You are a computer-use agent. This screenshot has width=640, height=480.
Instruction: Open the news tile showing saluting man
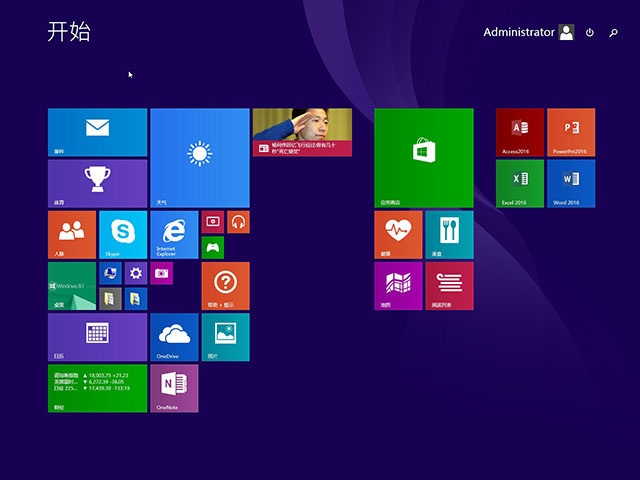[x=302, y=132]
